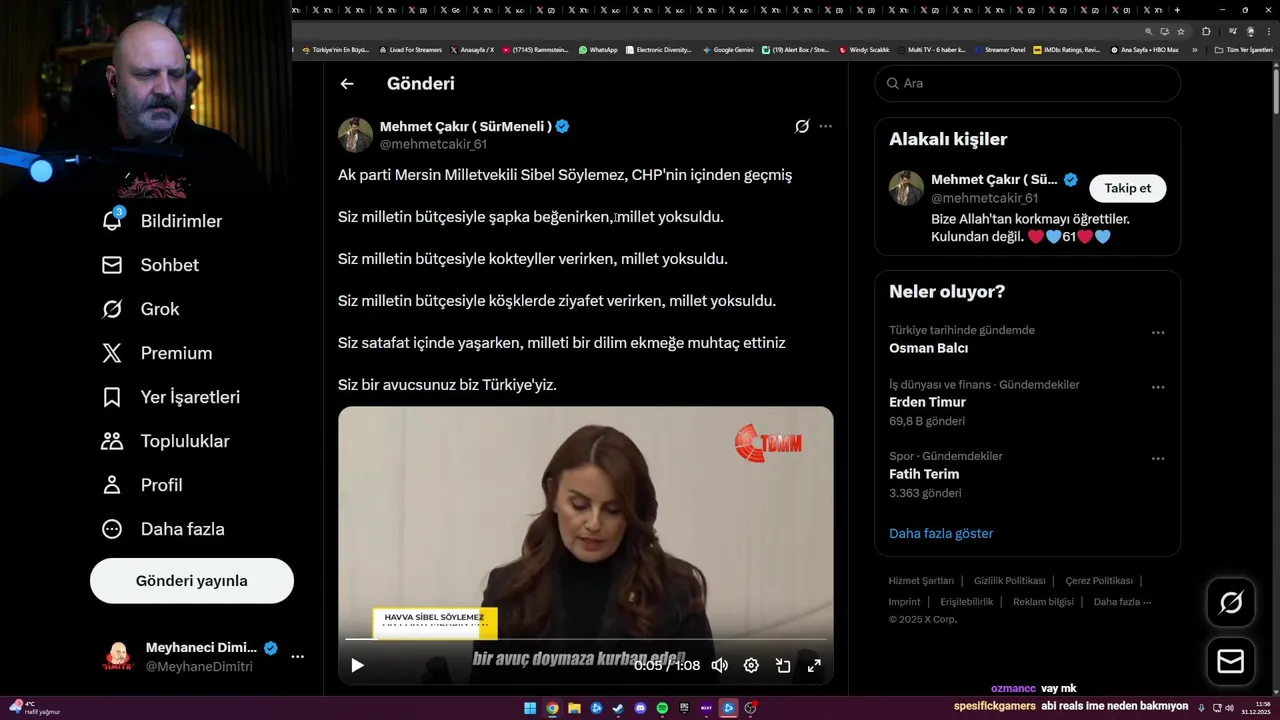Open the Anasayfa / X bookmark
The width and height of the screenshot is (1280, 720).
point(472,50)
